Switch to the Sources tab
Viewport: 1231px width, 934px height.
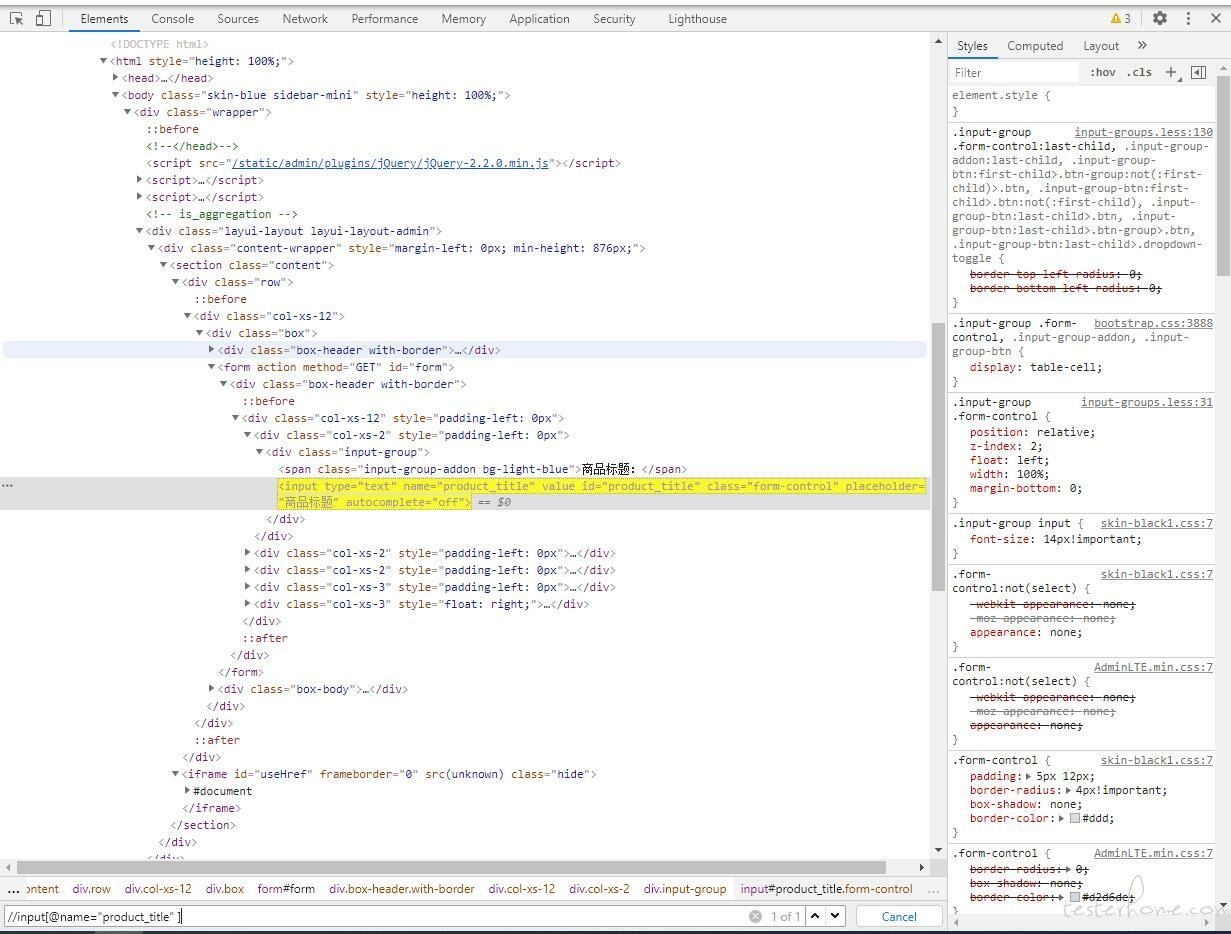coord(238,18)
